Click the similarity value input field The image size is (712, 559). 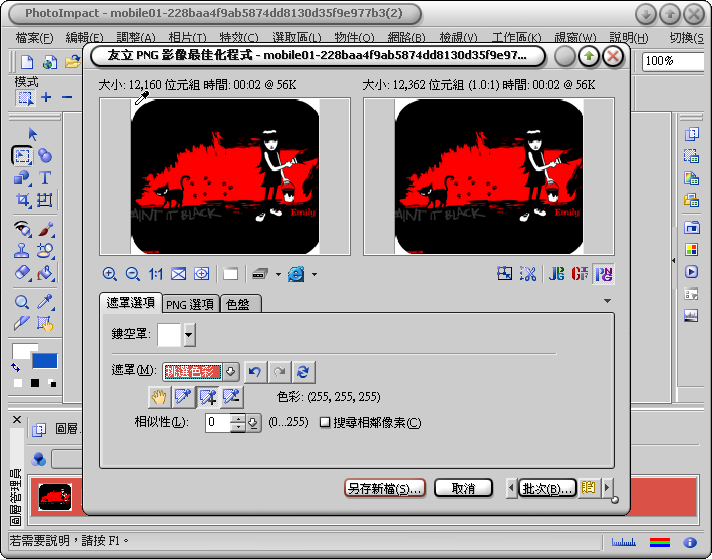(218, 423)
